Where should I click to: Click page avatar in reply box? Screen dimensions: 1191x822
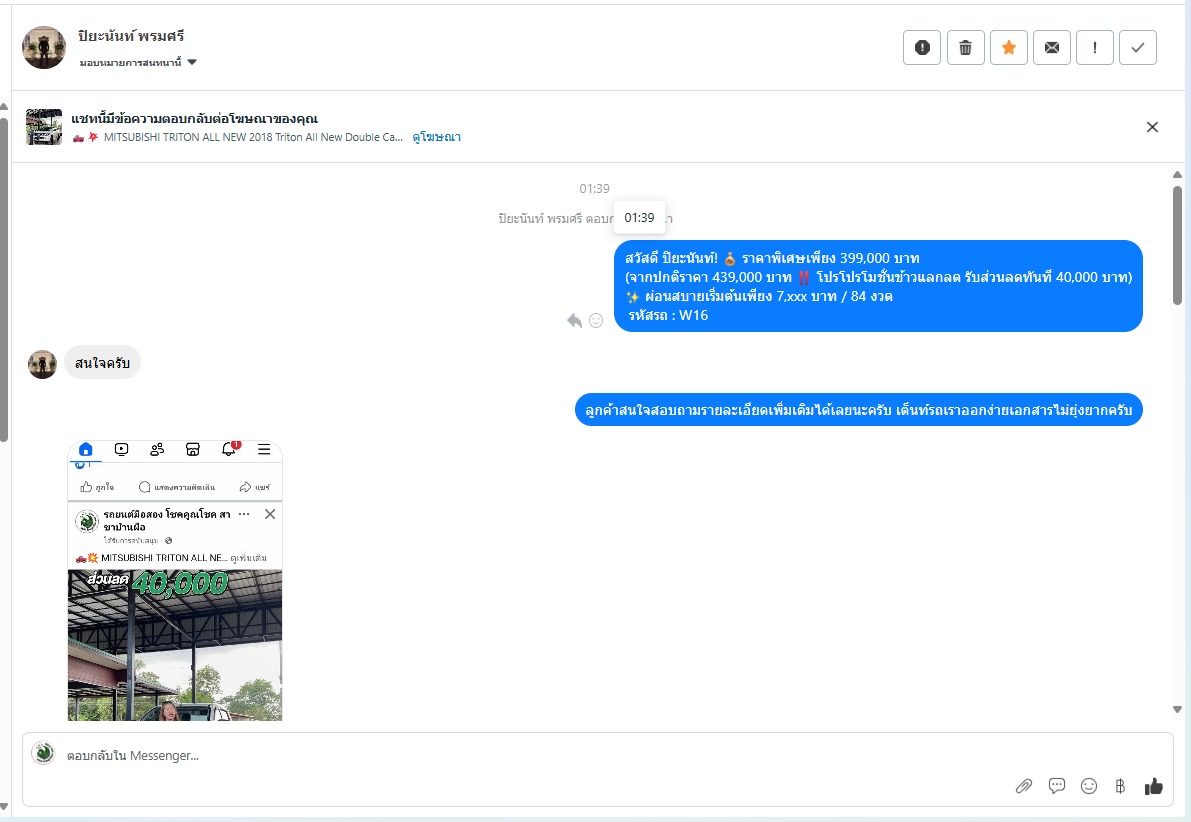(x=43, y=754)
